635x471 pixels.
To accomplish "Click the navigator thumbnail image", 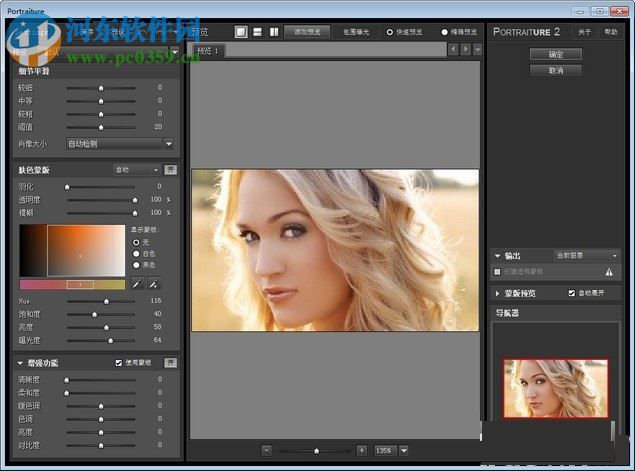I will click(555, 388).
